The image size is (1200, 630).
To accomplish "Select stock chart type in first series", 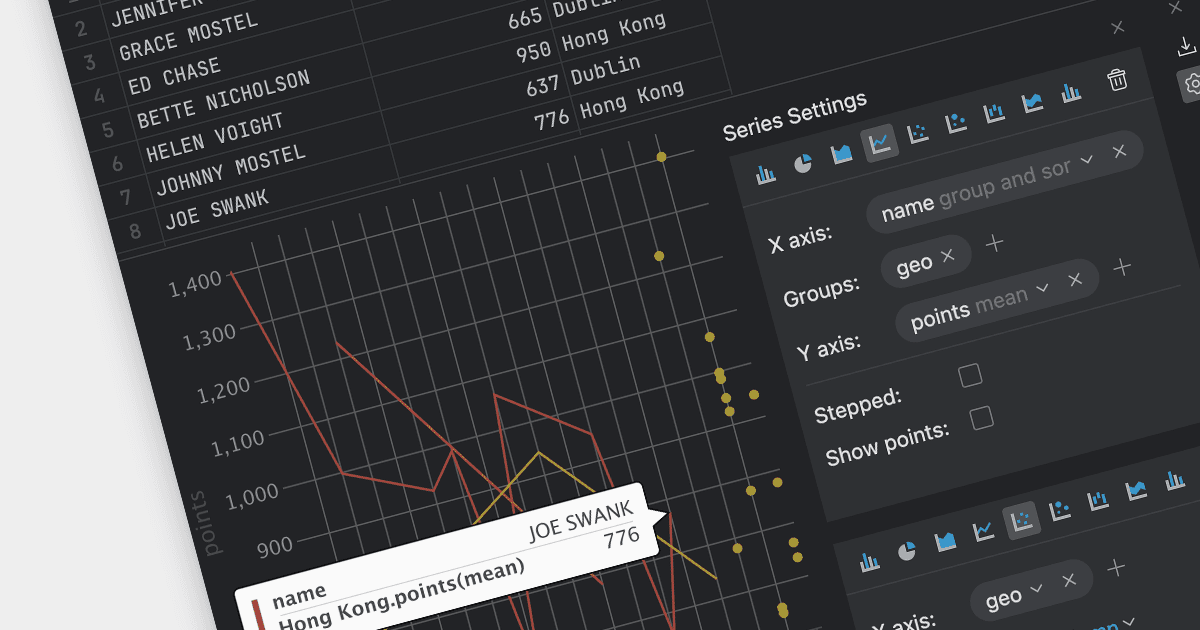I will [x=994, y=113].
